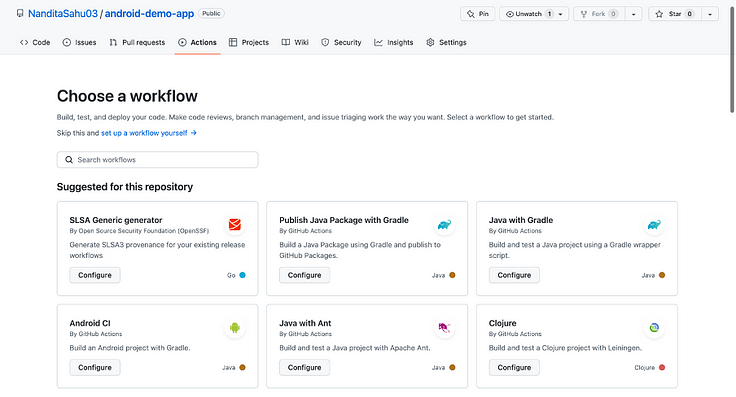Configure the Android CI workflow
The width and height of the screenshot is (736, 397).
point(95,367)
